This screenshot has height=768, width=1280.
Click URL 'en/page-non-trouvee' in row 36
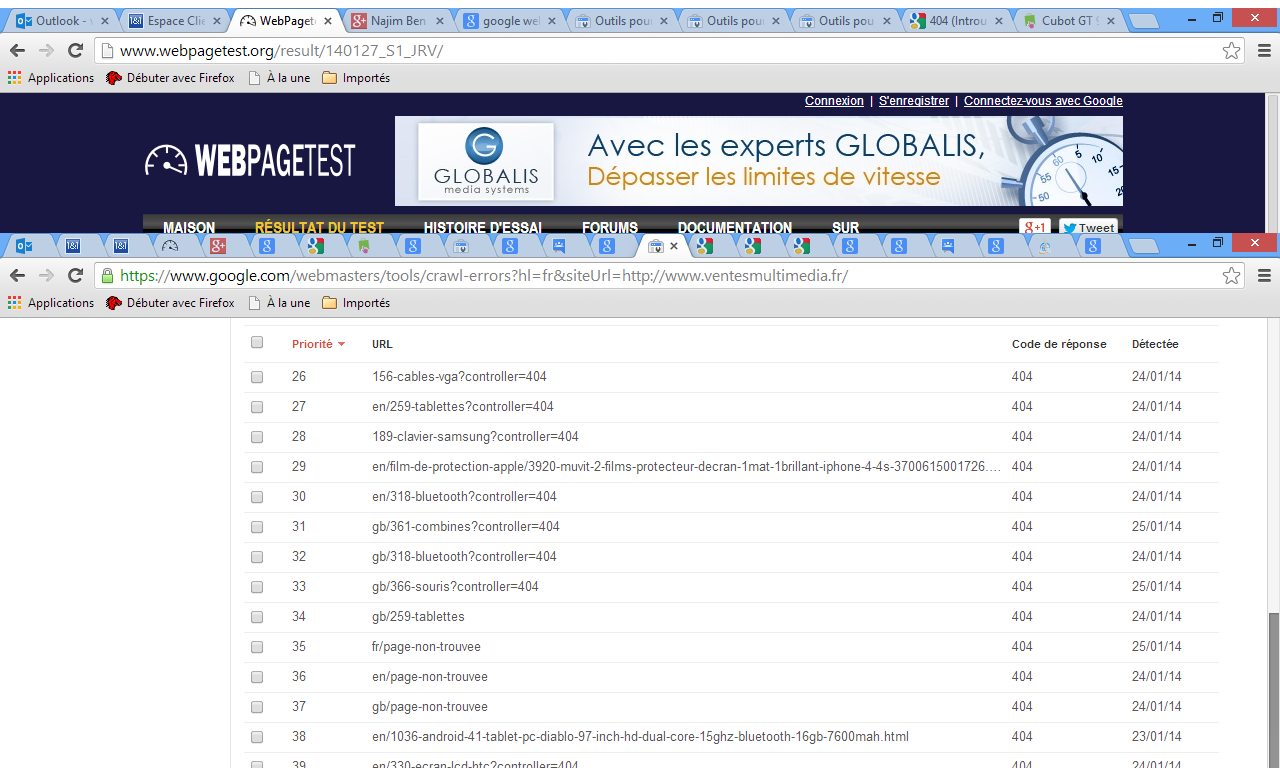pos(430,677)
